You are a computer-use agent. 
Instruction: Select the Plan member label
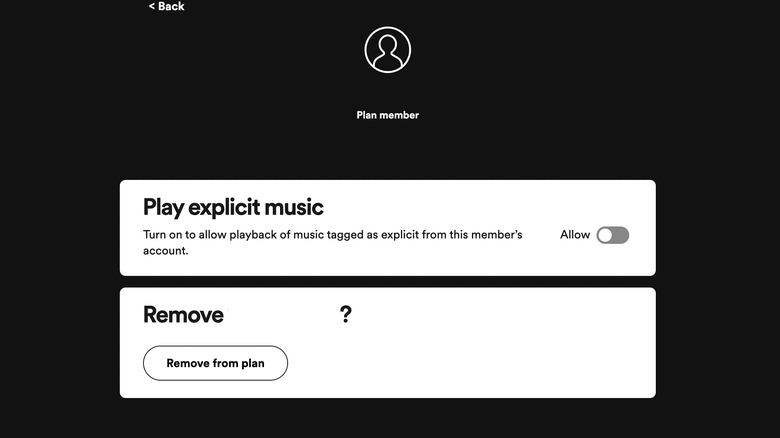387,115
